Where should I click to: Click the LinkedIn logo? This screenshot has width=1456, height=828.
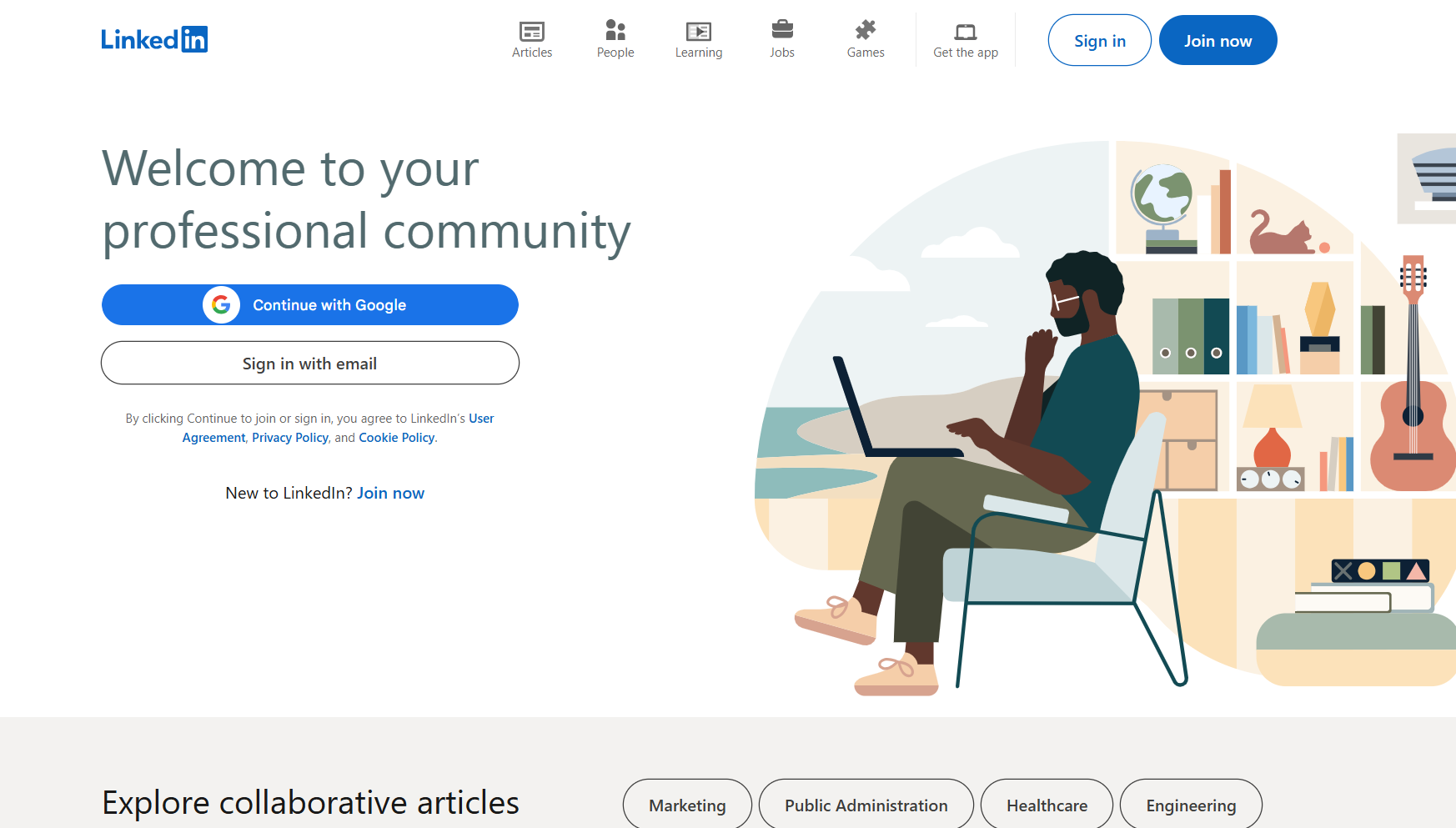coord(154,39)
